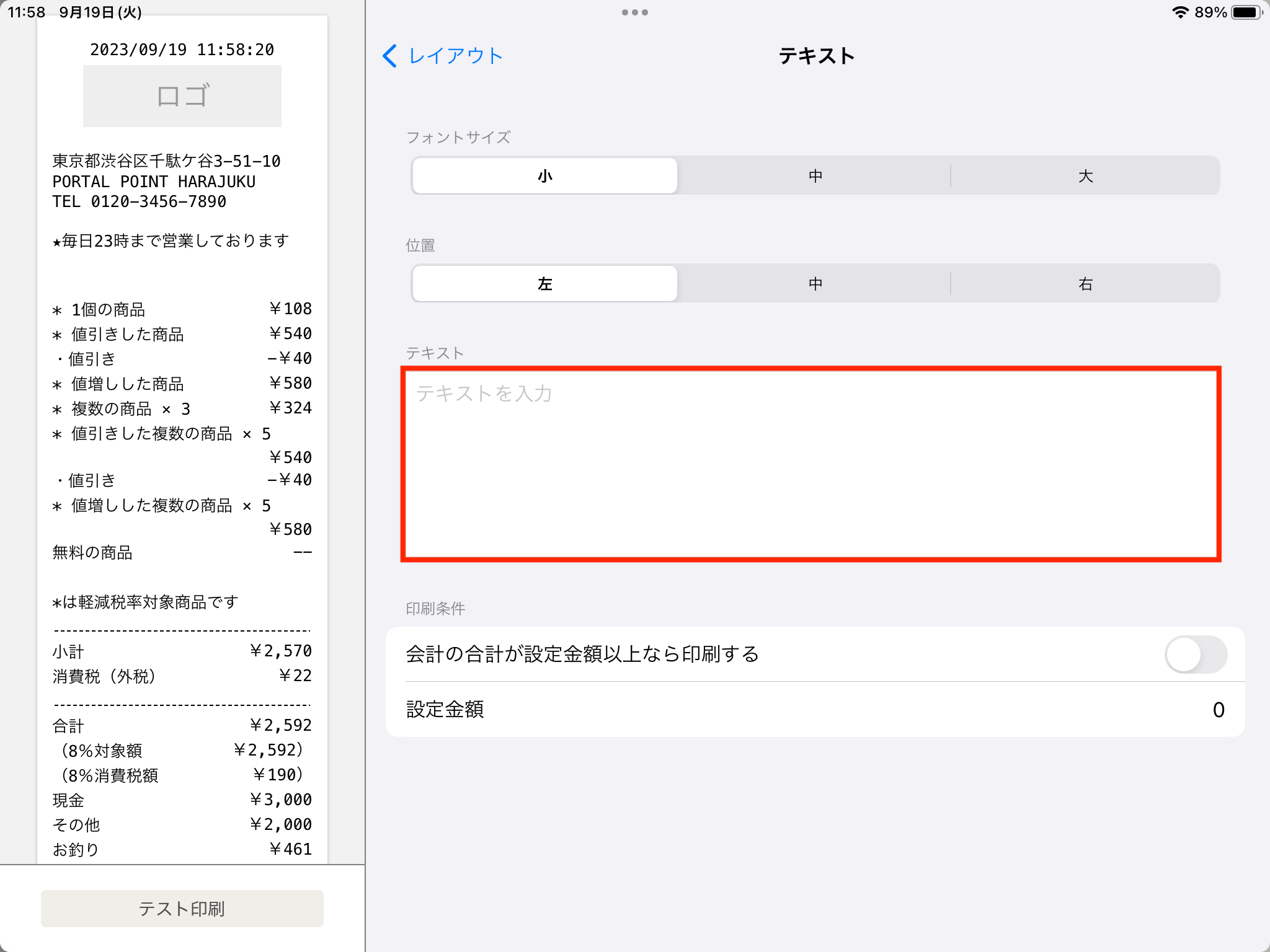Set position to 中

pyautogui.click(x=815, y=284)
